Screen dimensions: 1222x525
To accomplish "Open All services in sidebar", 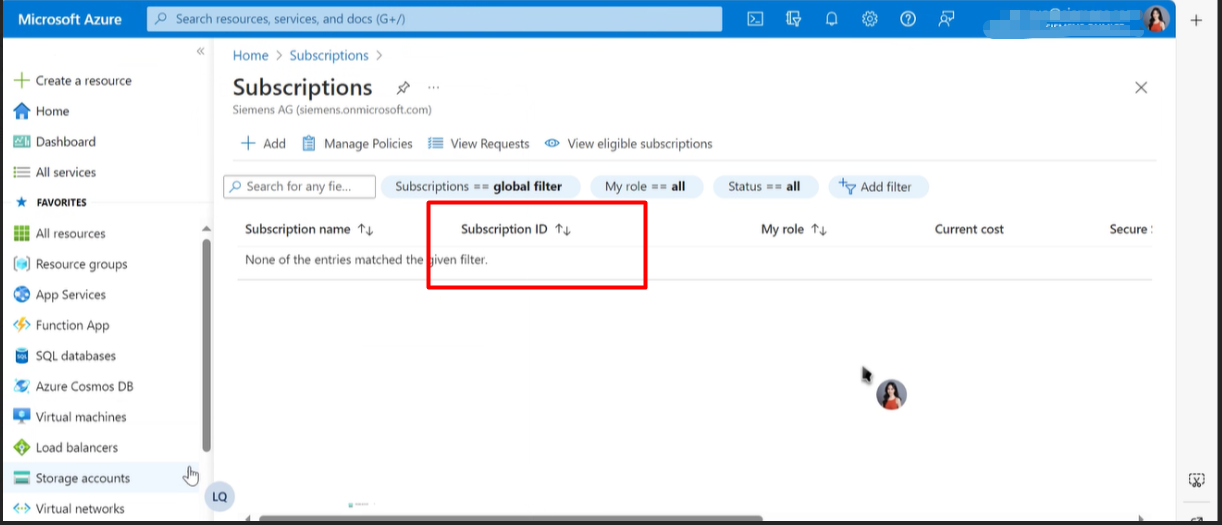I will point(55,172).
